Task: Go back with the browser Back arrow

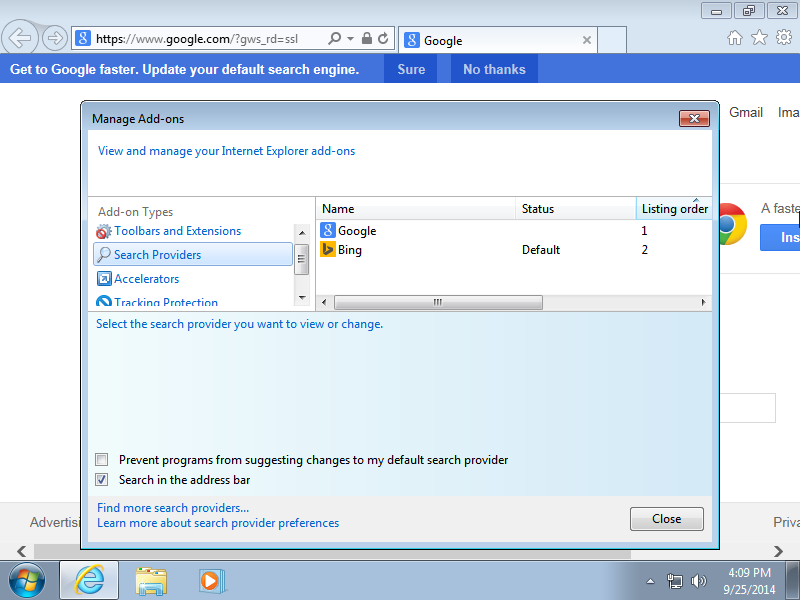Action: tap(20, 37)
